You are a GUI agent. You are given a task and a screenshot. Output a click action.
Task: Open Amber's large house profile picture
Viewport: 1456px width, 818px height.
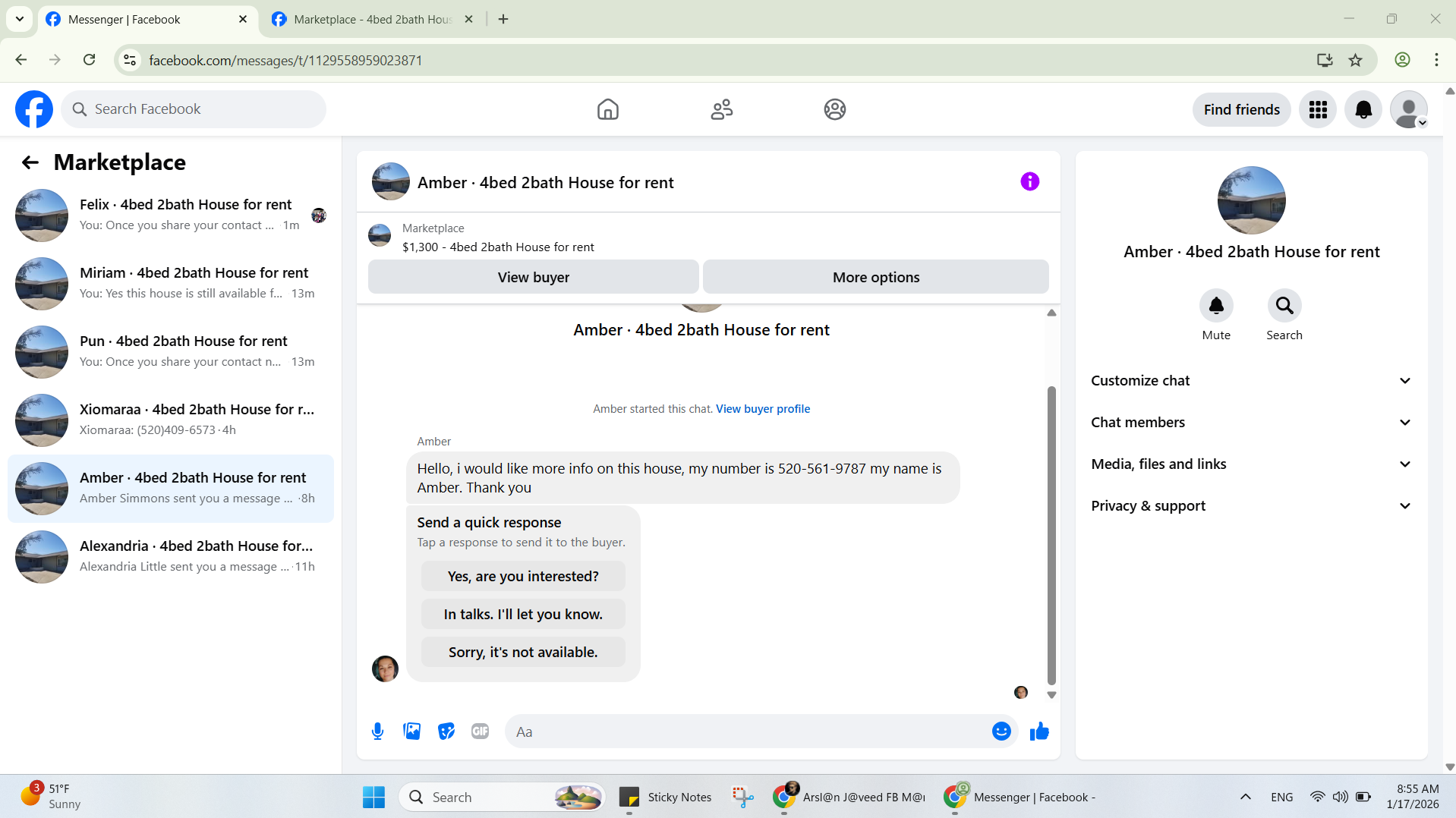coord(1251,200)
